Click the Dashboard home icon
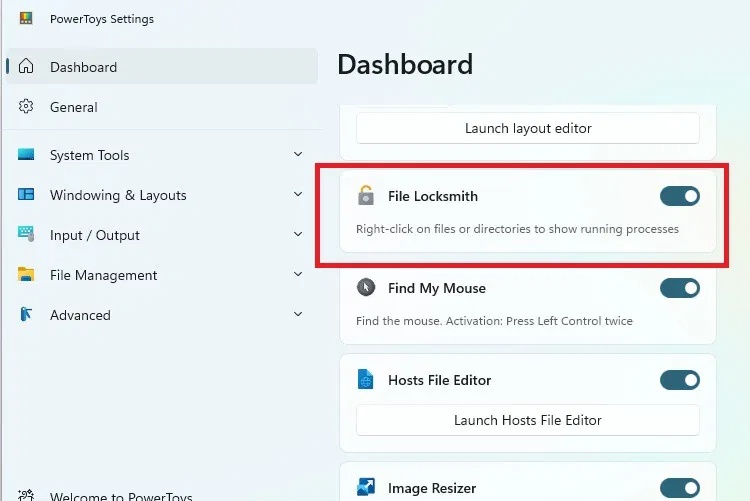 click(26, 66)
